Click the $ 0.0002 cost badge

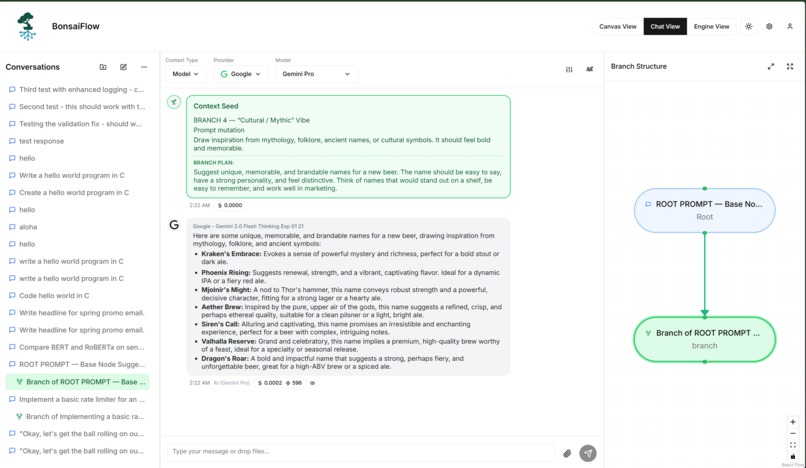click(270, 383)
